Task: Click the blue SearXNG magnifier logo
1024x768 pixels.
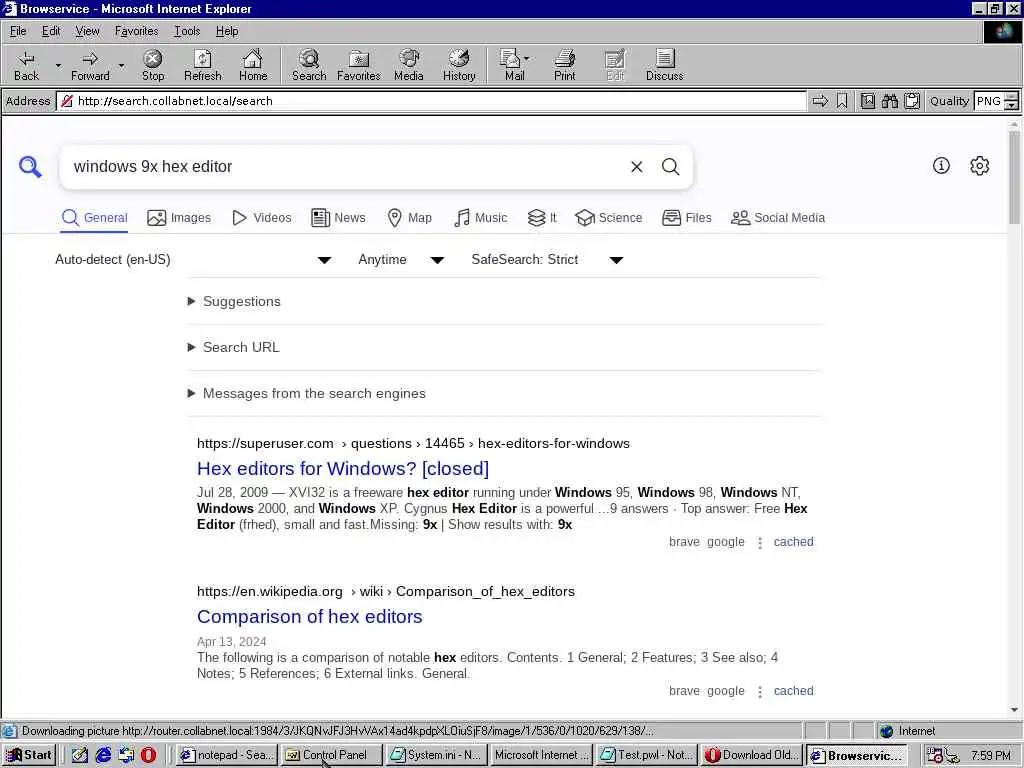Action: point(30,167)
